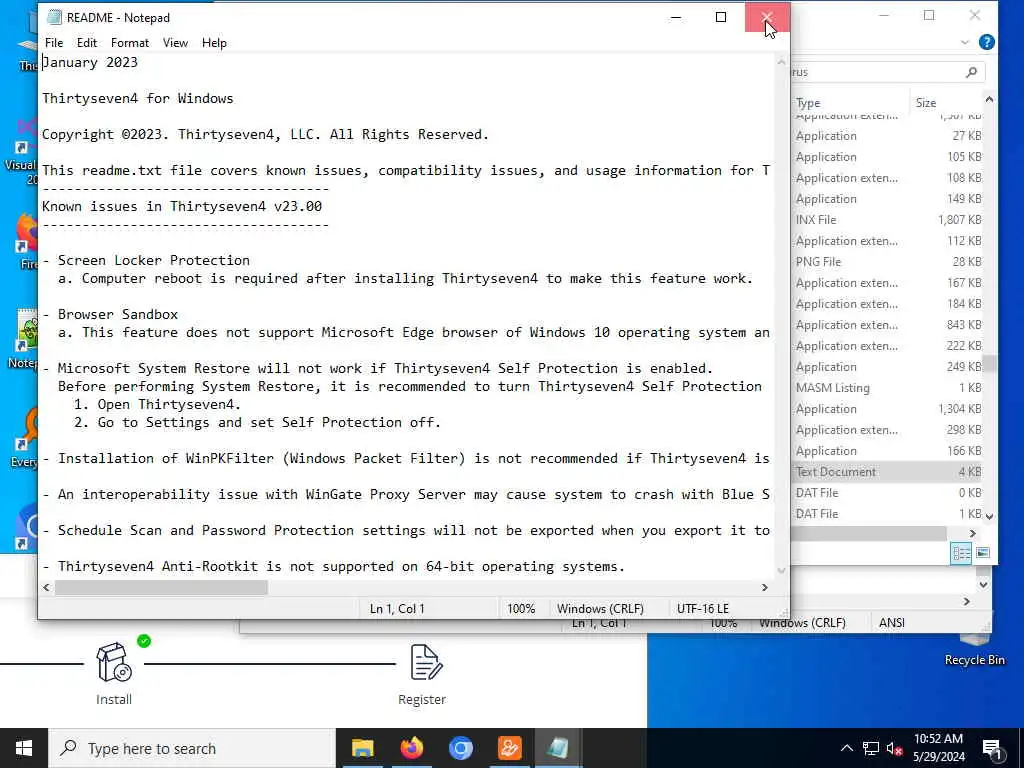
Task: Click the Explorer help question mark icon
Action: tap(987, 42)
